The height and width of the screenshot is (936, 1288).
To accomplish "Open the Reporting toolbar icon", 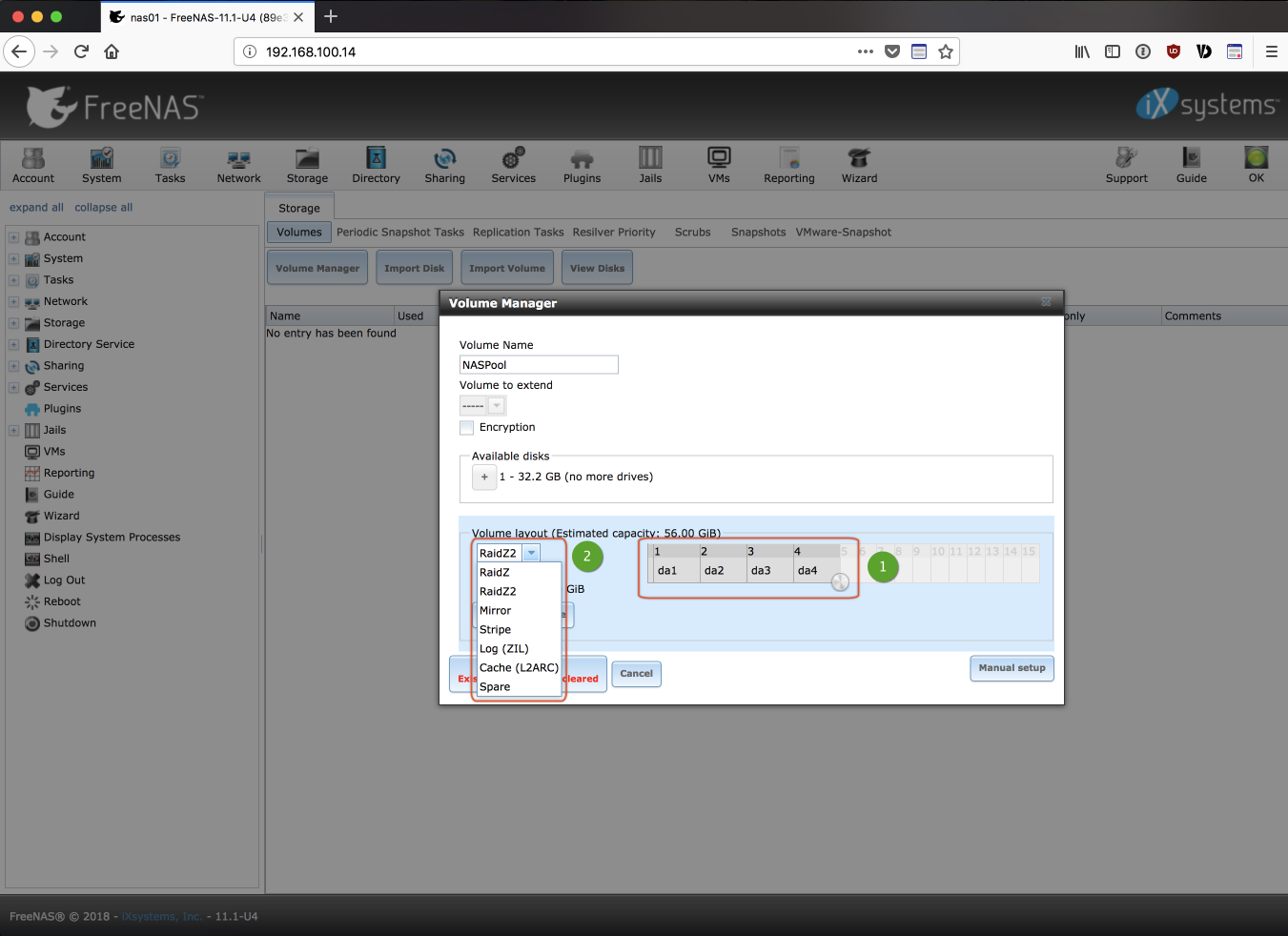I will (788, 165).
